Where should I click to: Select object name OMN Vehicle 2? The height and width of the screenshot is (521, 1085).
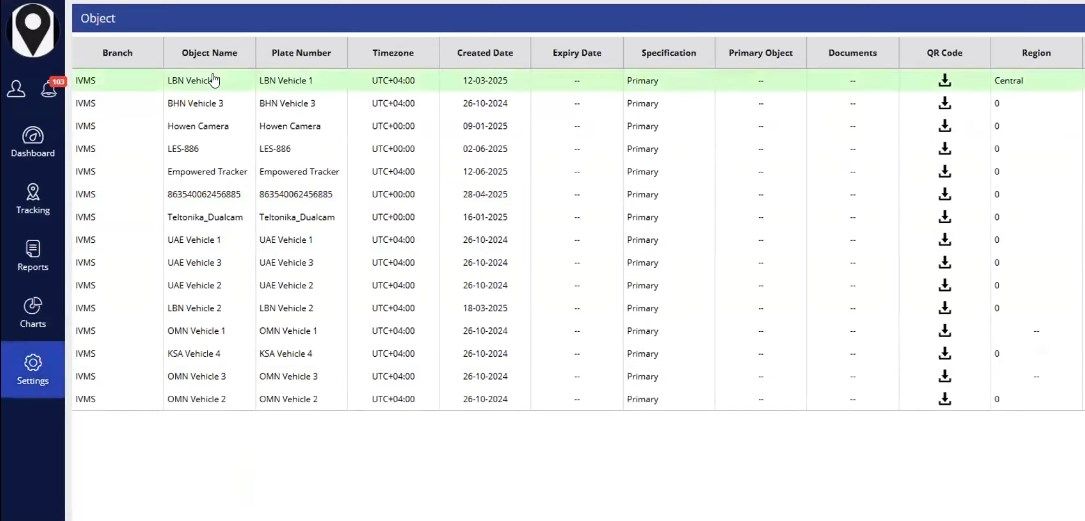pos(197,399)
